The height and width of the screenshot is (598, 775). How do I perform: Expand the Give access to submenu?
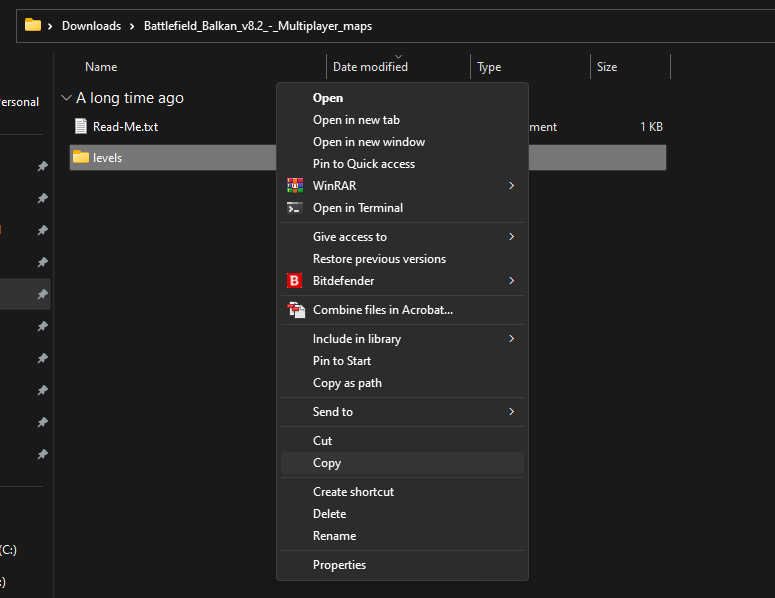pos(511,237)
